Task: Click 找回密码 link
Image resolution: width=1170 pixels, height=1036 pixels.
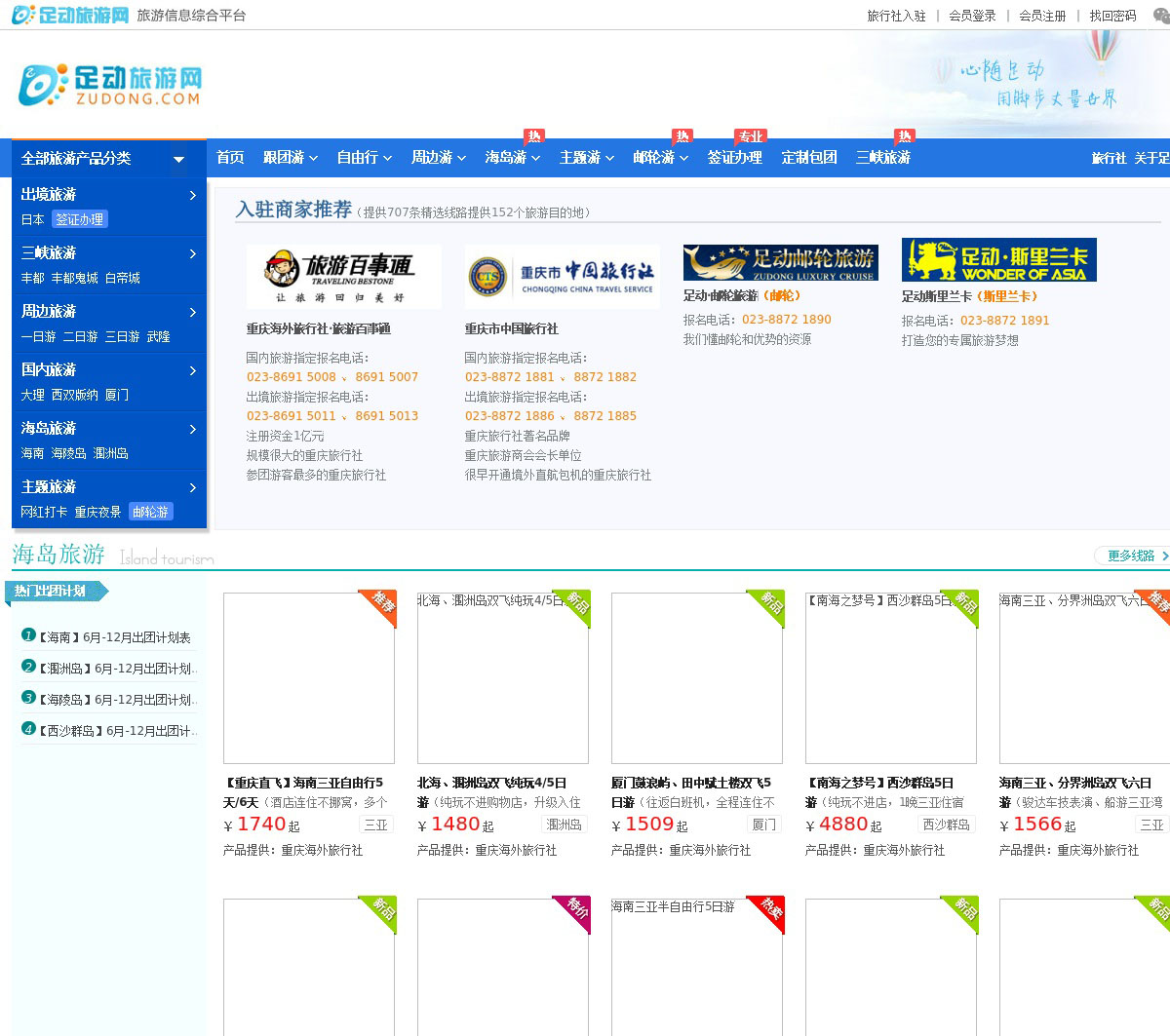Action: pyautogui.click(x=1112, y=16)
